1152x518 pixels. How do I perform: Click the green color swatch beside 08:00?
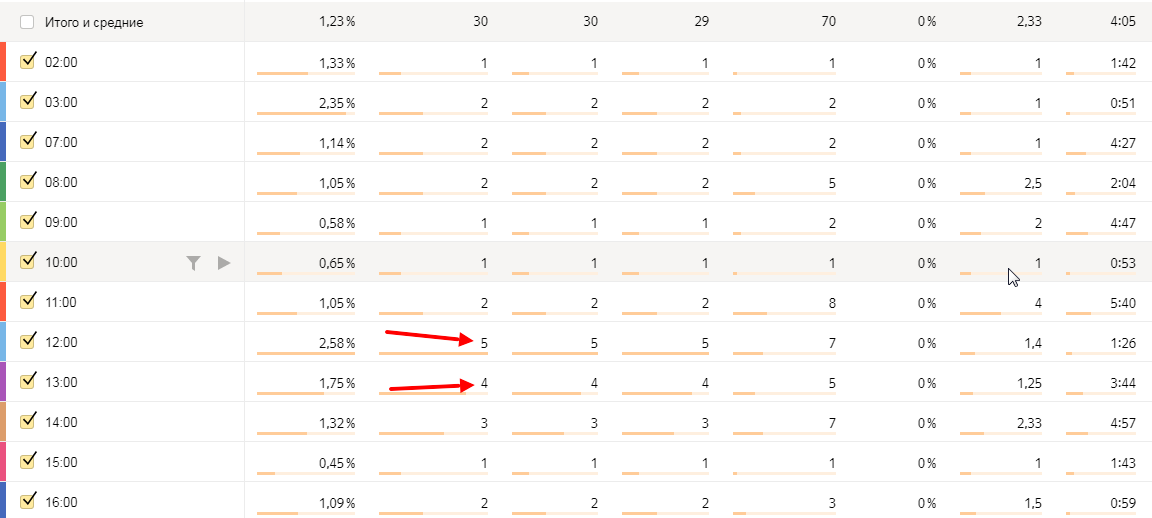3,181
